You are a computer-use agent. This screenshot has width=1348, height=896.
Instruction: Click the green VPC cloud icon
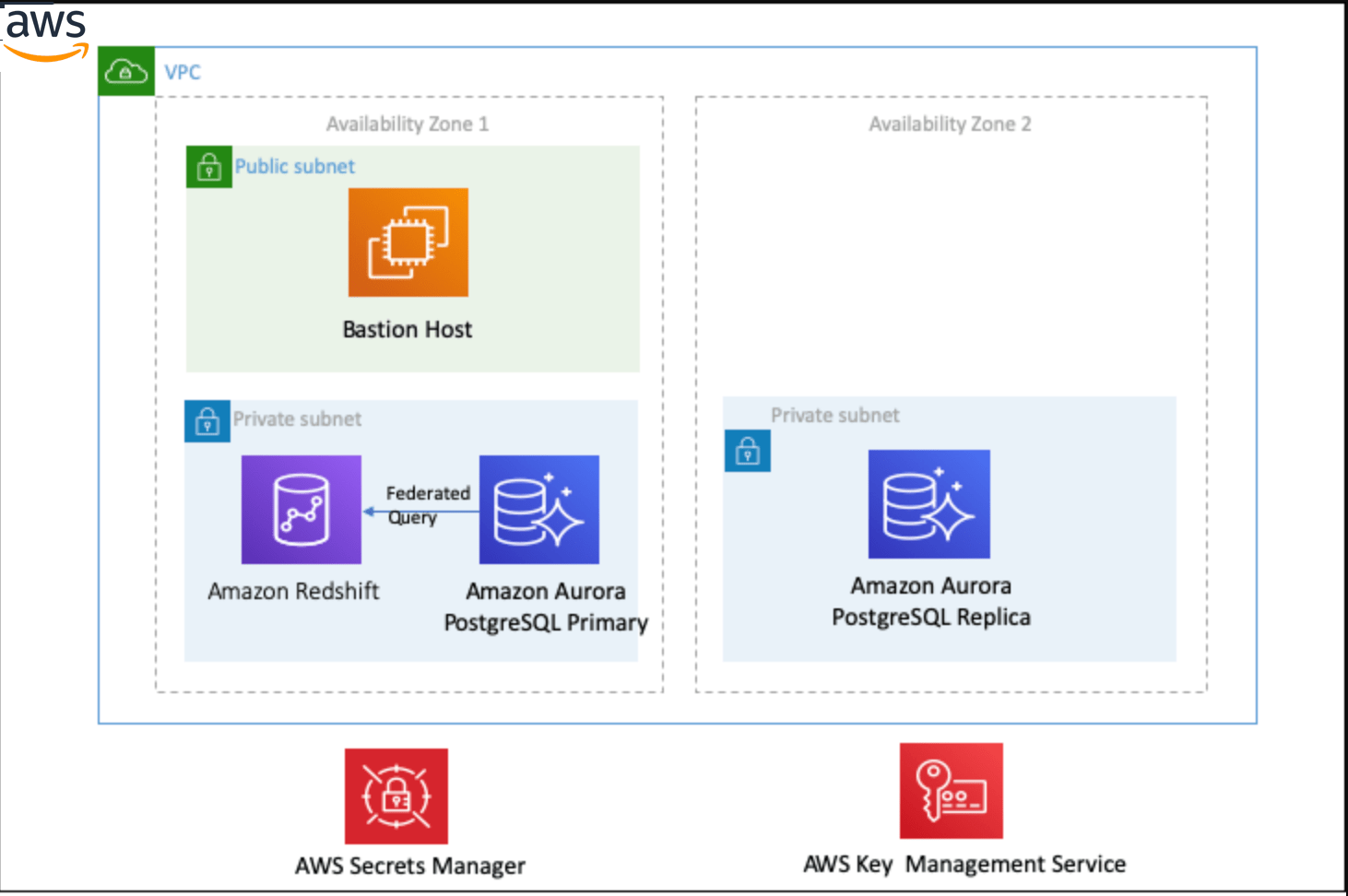125,71
